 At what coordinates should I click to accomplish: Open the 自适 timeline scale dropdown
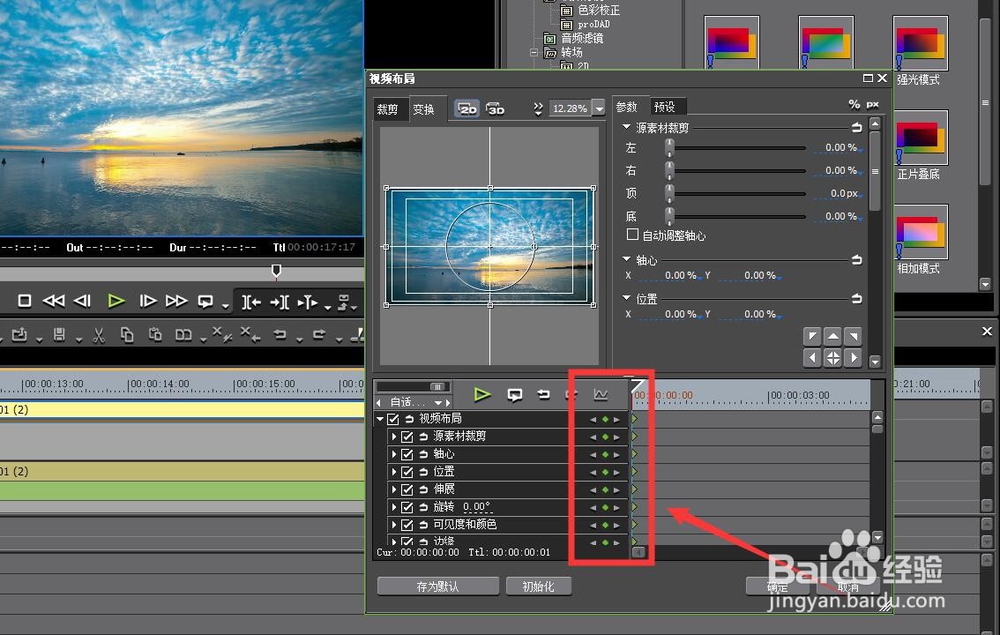pos(438,403)
